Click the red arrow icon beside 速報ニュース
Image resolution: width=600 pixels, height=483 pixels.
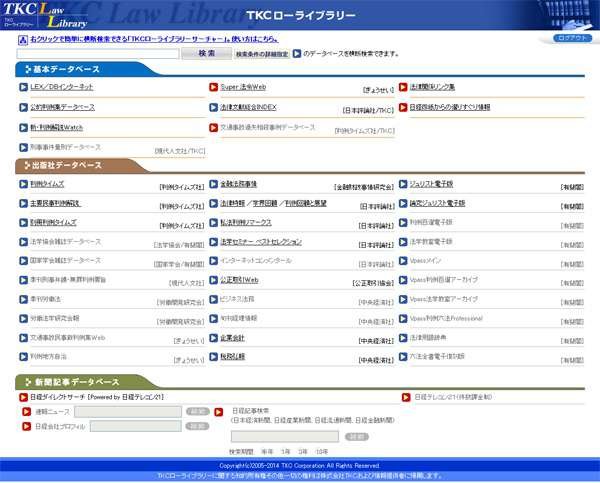[26, 412]
